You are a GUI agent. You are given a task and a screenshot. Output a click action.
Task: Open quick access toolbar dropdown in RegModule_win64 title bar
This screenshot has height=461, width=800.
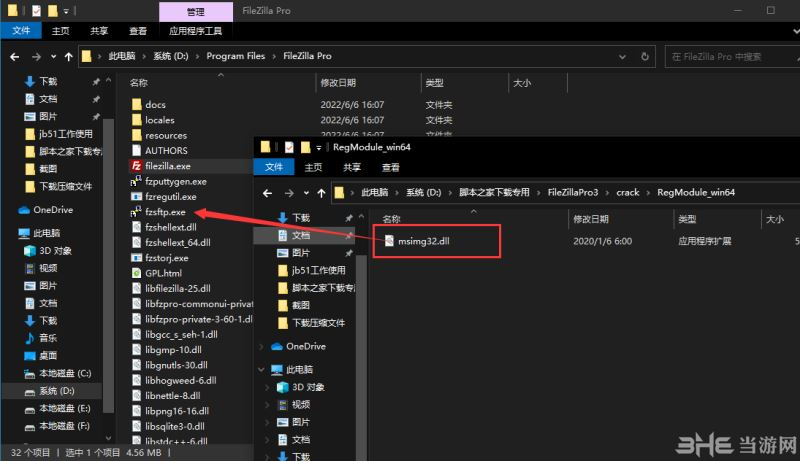[x=318, y=147]
